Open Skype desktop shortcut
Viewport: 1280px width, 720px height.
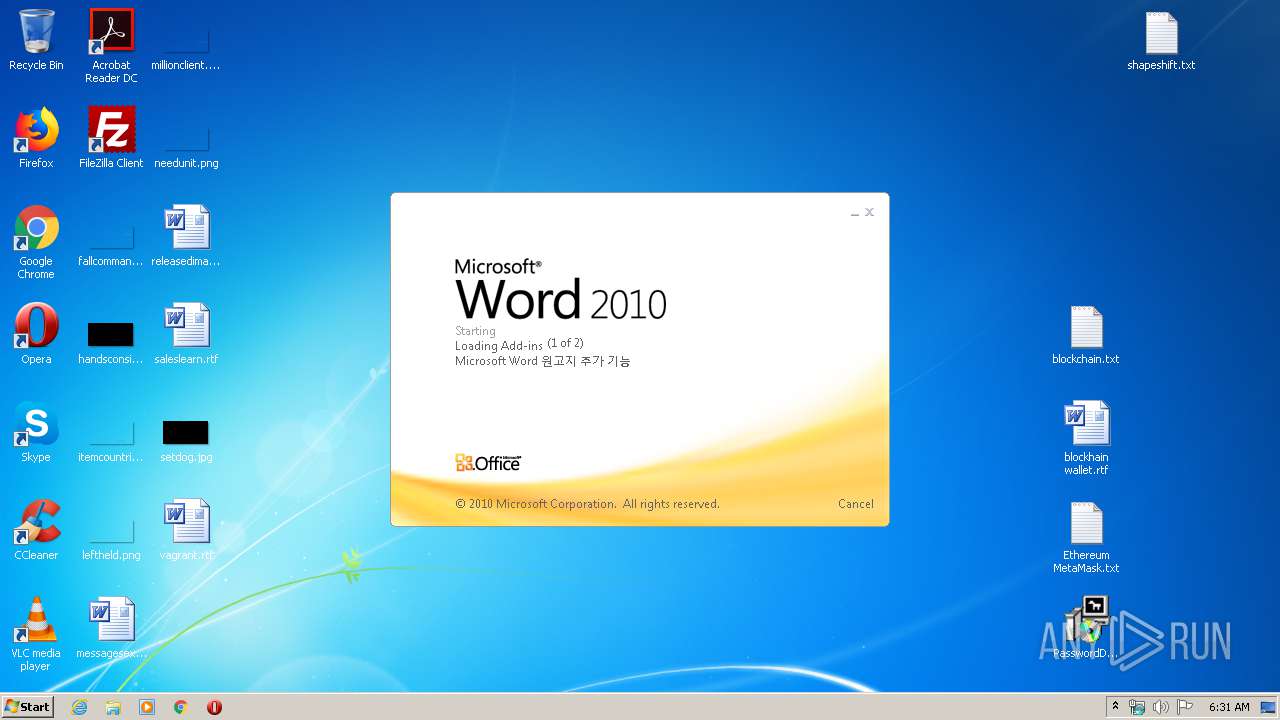point(36,432)
